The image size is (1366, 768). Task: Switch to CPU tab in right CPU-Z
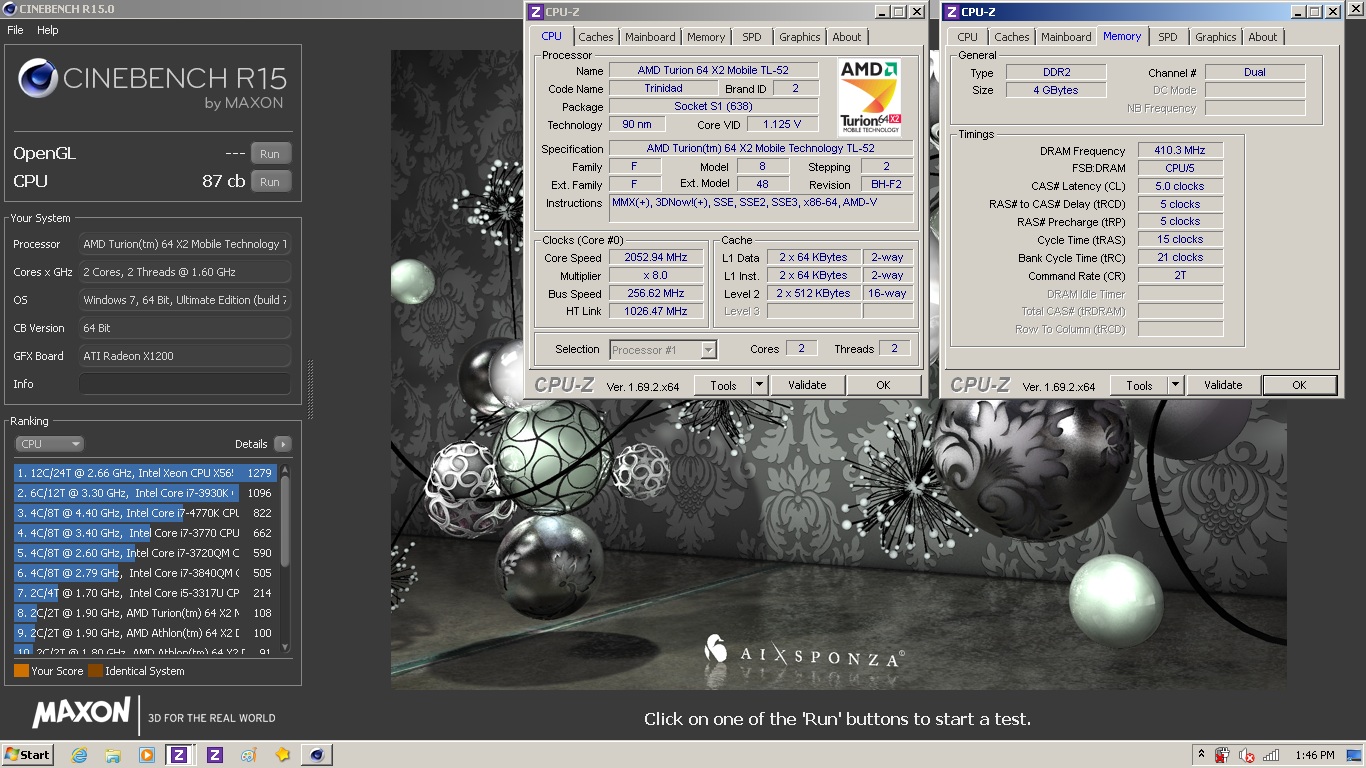click(x=968, y=37)
